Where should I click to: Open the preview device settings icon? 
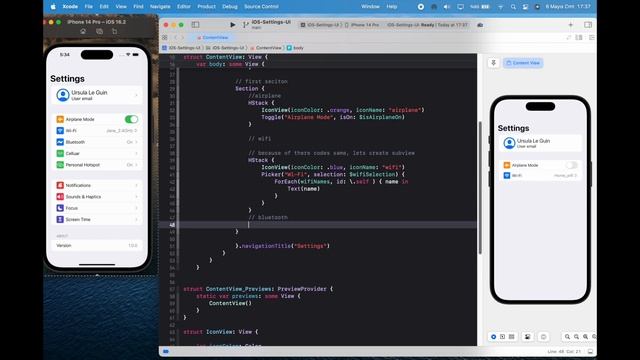point(527,337)
